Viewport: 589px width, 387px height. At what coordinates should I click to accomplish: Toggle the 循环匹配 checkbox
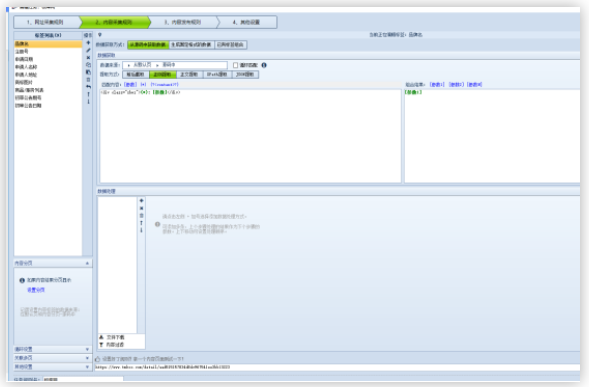click(236, 65)
